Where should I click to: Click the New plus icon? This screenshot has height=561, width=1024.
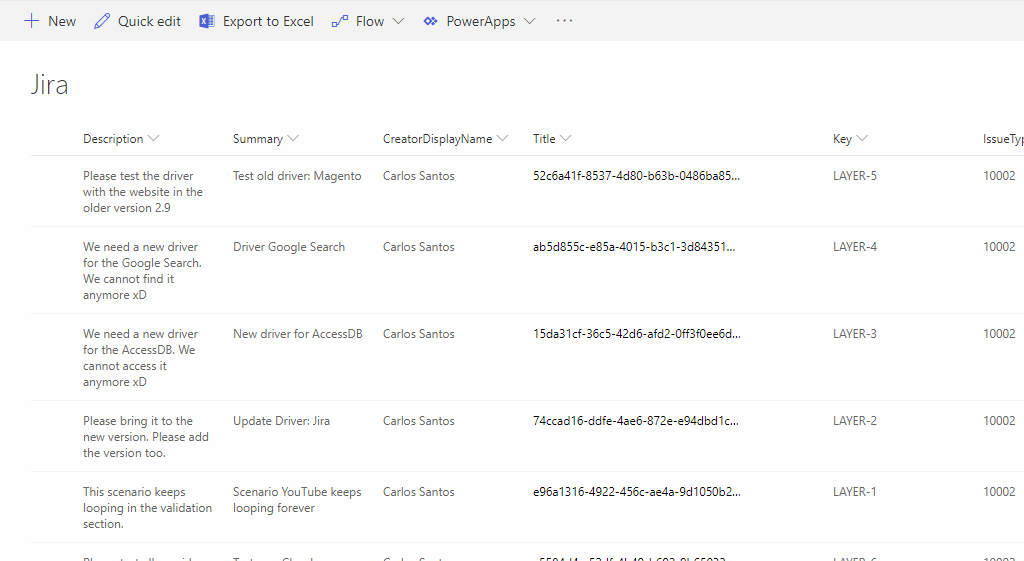coord(32,21)
